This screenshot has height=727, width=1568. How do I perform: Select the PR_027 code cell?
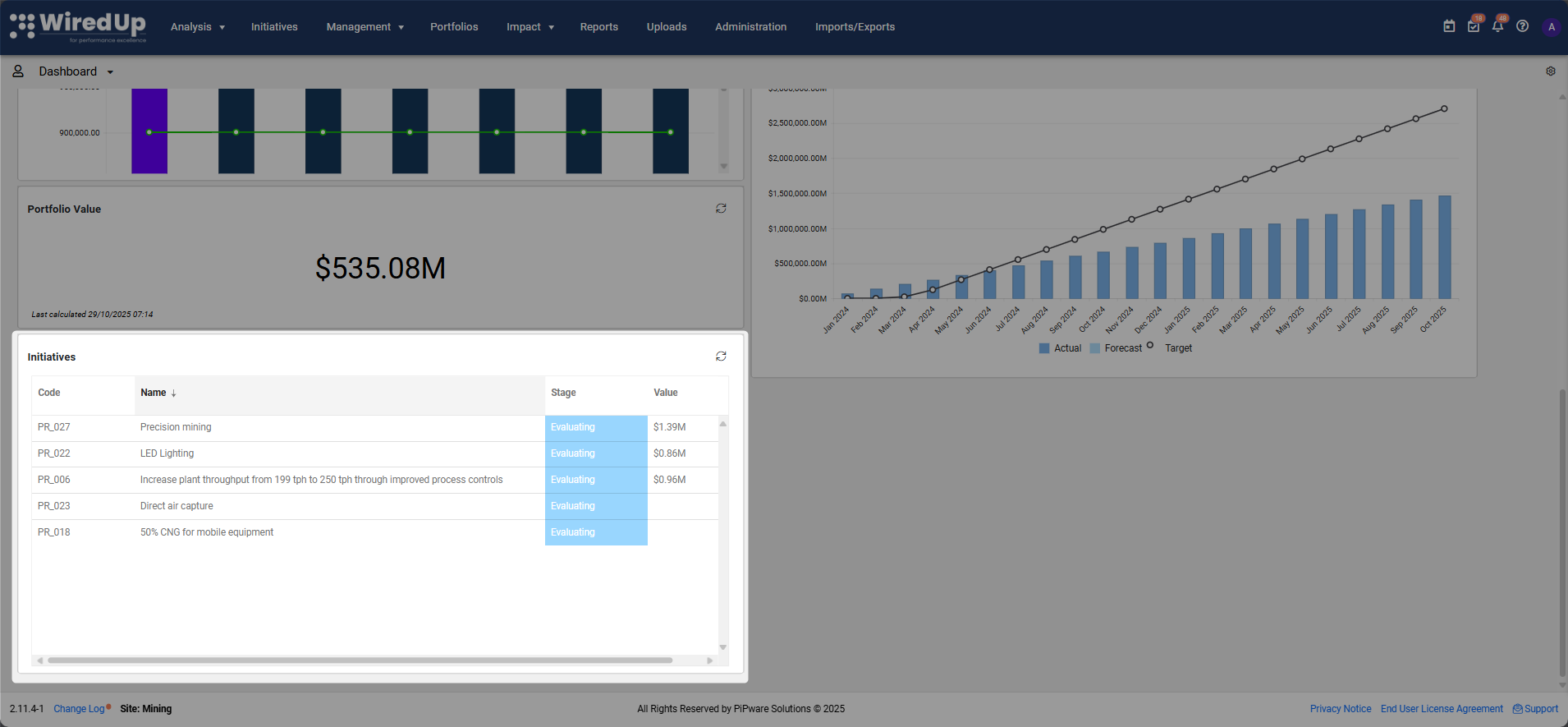(x=54, y=427)
